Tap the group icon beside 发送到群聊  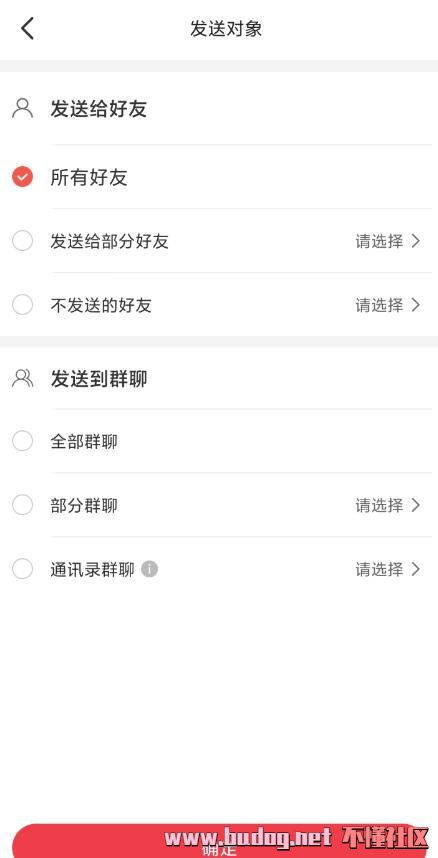click(22, 378)
